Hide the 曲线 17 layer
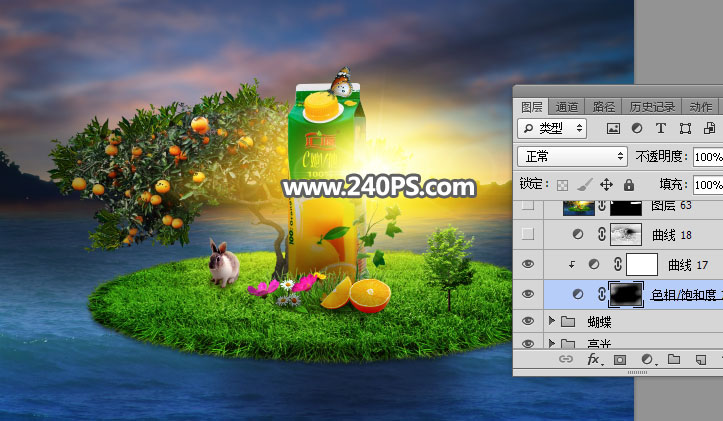This screenshot has height=421, width=723. [529, 264]
